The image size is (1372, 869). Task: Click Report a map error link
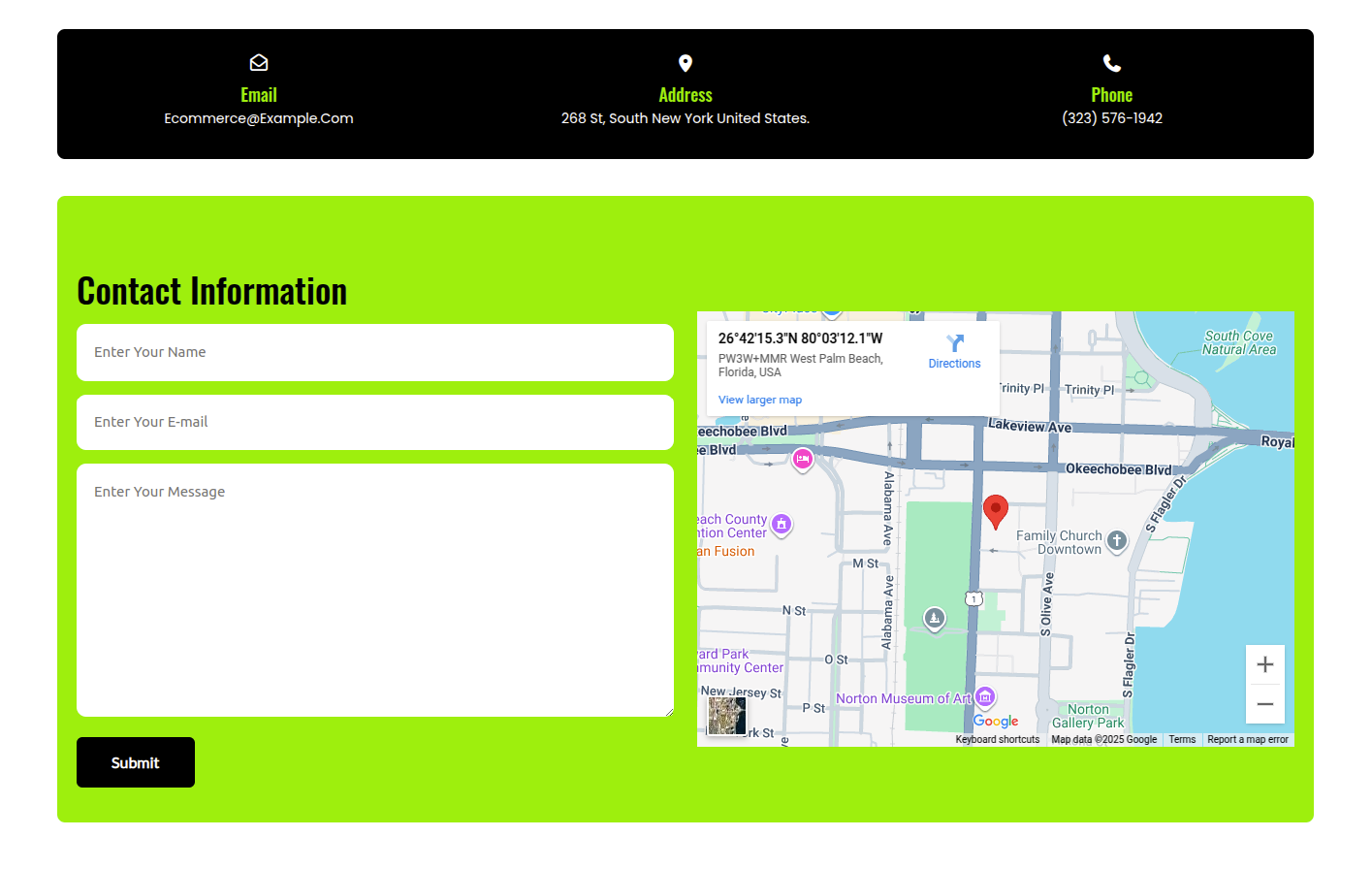pyautogui.click(x=1248, y=739)
